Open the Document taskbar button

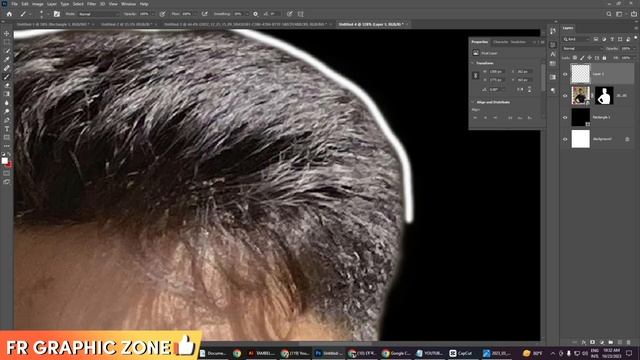213,353
